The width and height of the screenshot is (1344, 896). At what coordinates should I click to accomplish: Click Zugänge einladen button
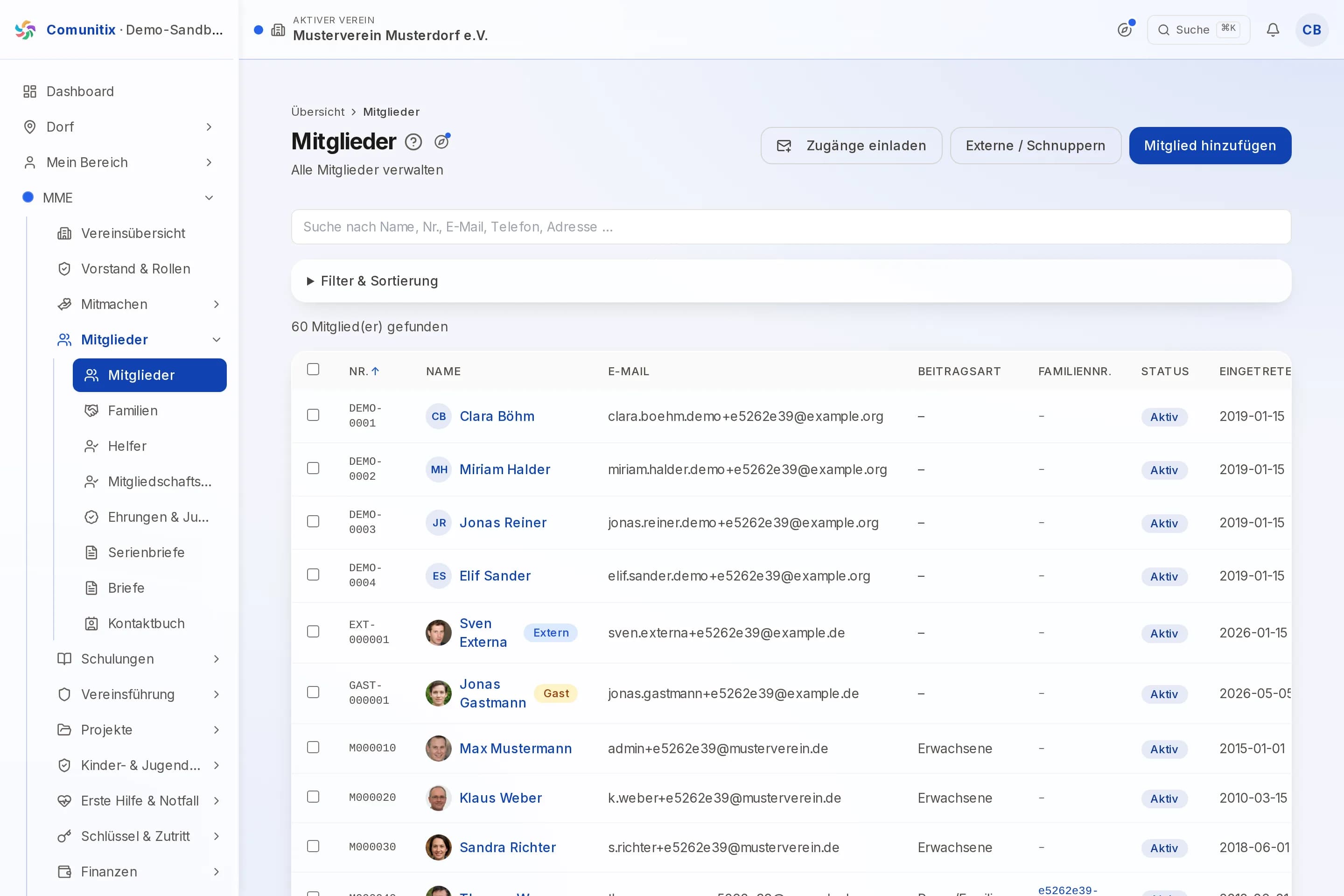pos(851,146)
